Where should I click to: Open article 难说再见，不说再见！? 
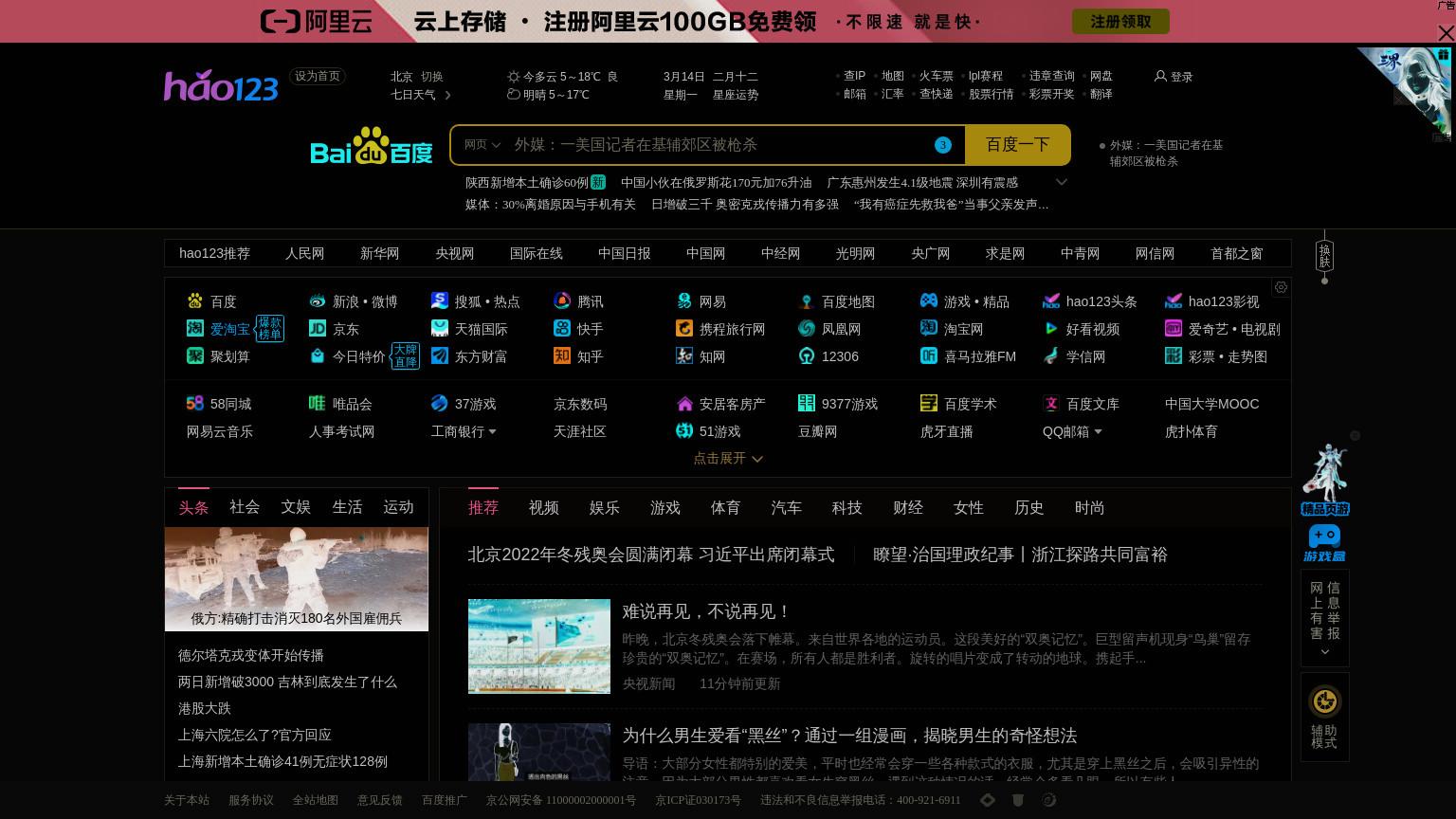click(706, 612)
